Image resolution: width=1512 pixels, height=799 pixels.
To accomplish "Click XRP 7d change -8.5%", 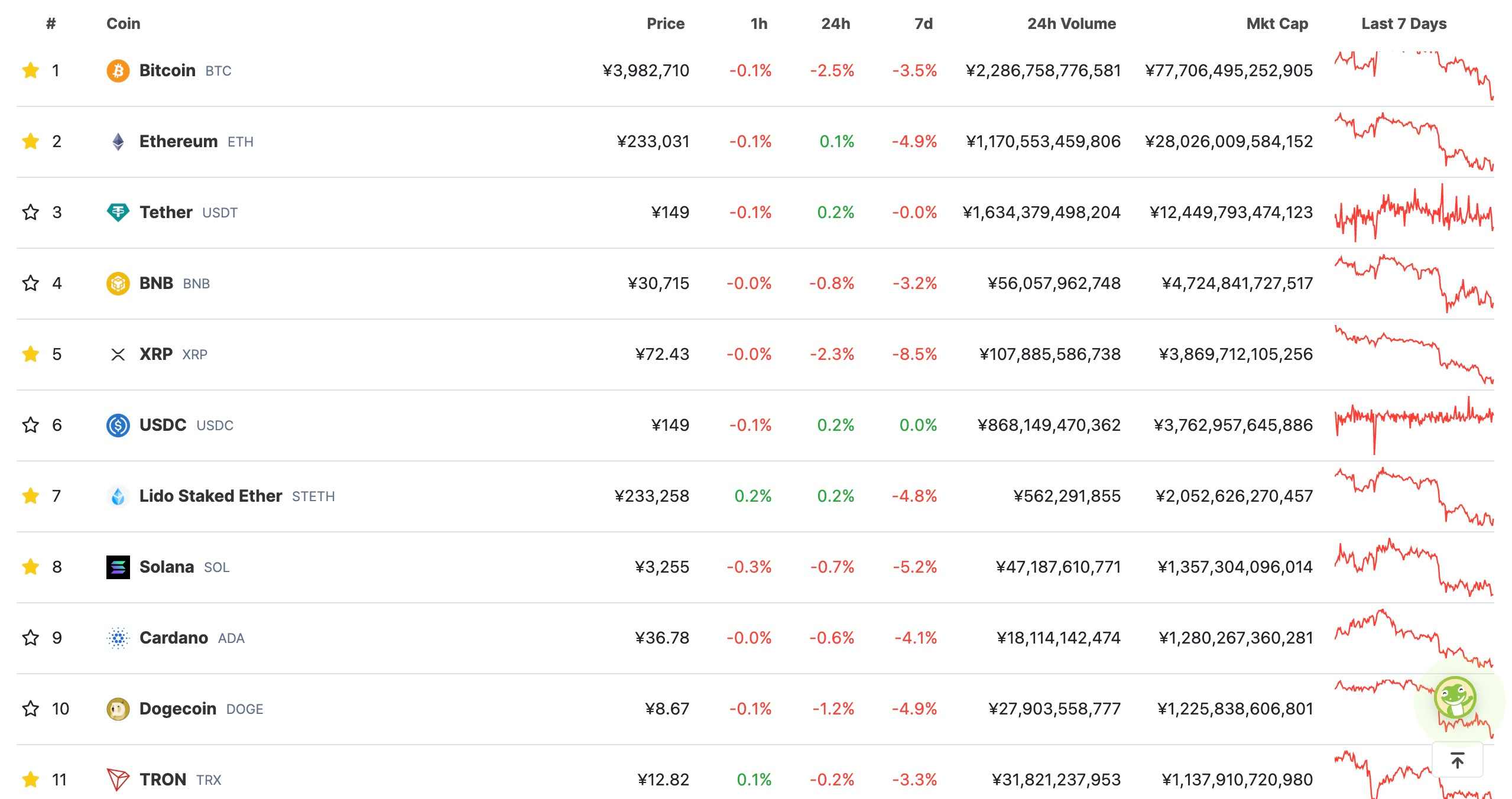I will pos(915,355).
